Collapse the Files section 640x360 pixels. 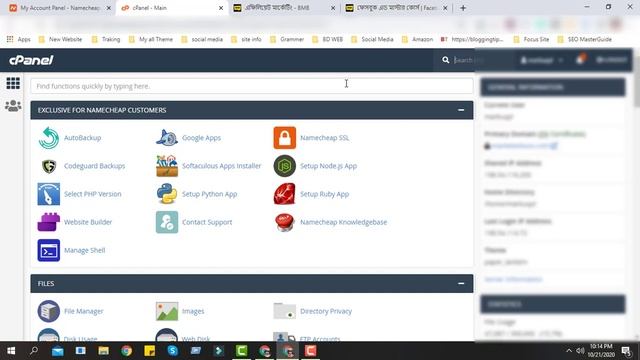tap(461, 284)
